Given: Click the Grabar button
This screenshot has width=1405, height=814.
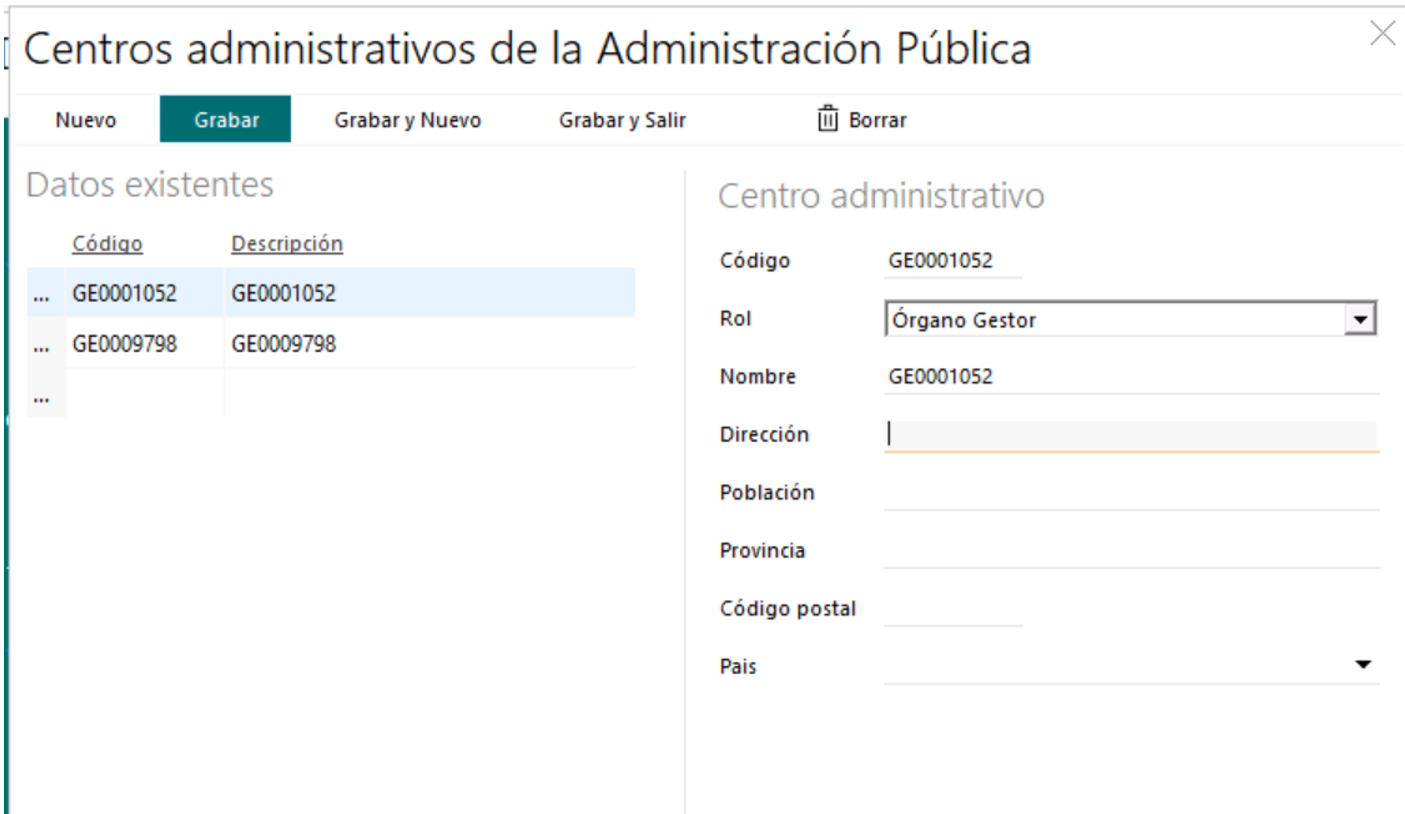Looking at the screenshot, I should click(226, 120).
